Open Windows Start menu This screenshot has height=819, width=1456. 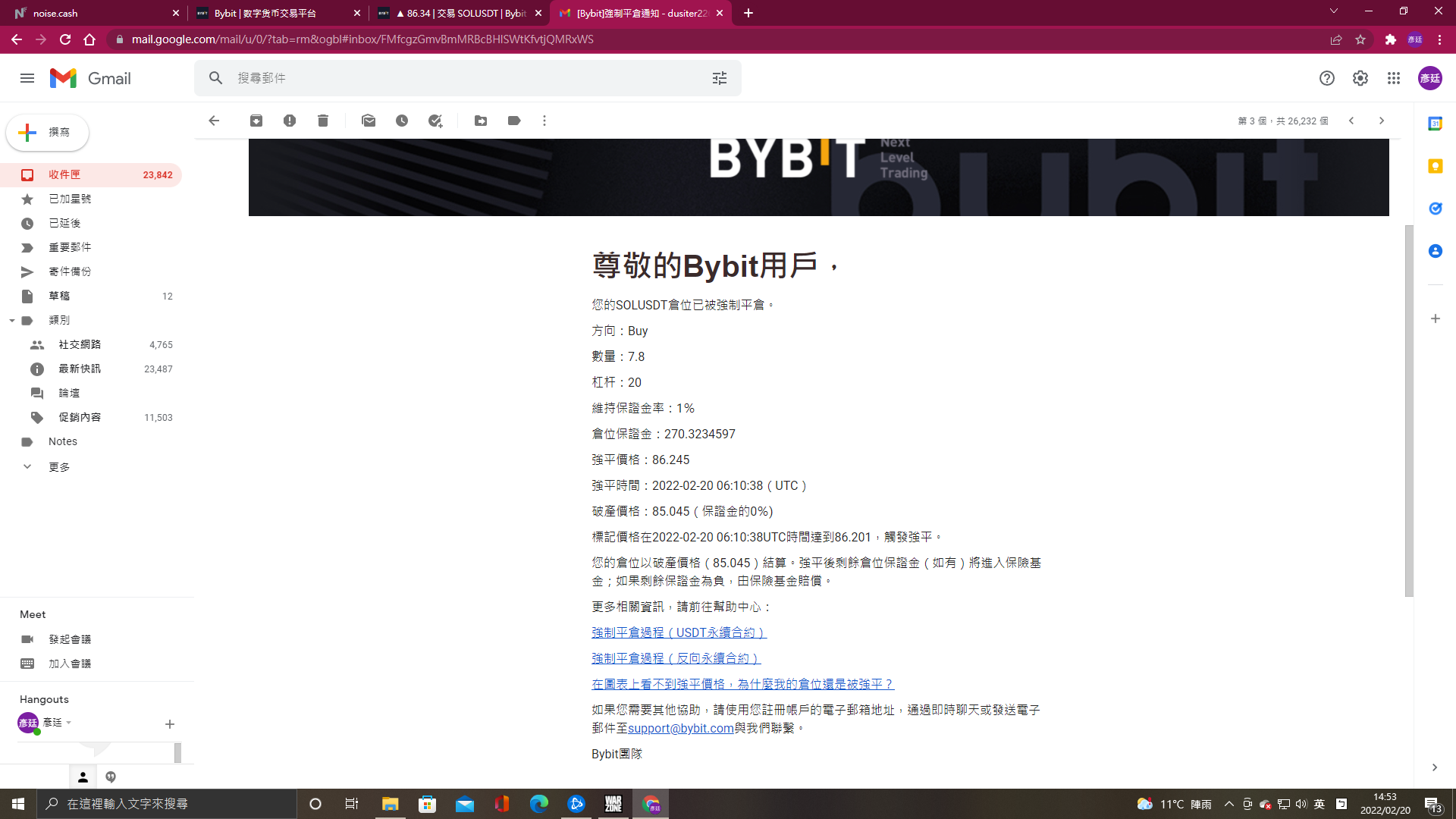[x=18, y=804]
